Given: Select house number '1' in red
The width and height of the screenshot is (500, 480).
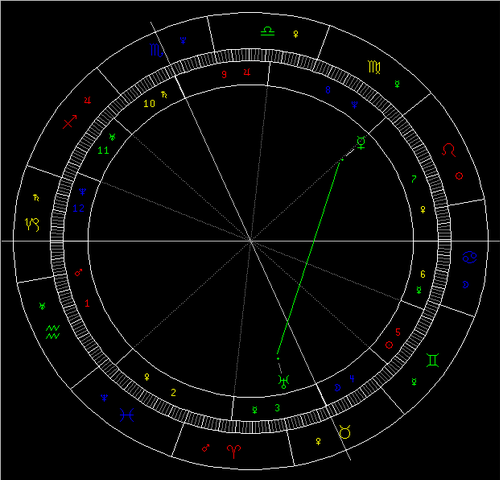Looking at the screenshot, I should (x=87, y=303).
